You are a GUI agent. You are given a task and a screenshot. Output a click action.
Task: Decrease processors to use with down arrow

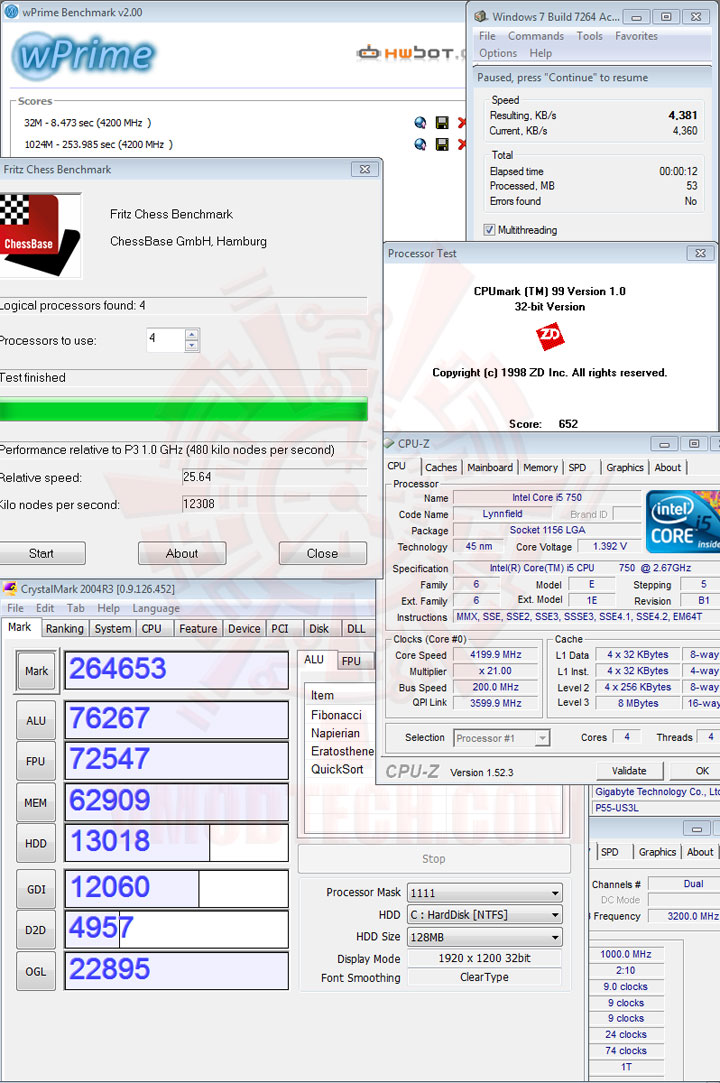point(192,345)
